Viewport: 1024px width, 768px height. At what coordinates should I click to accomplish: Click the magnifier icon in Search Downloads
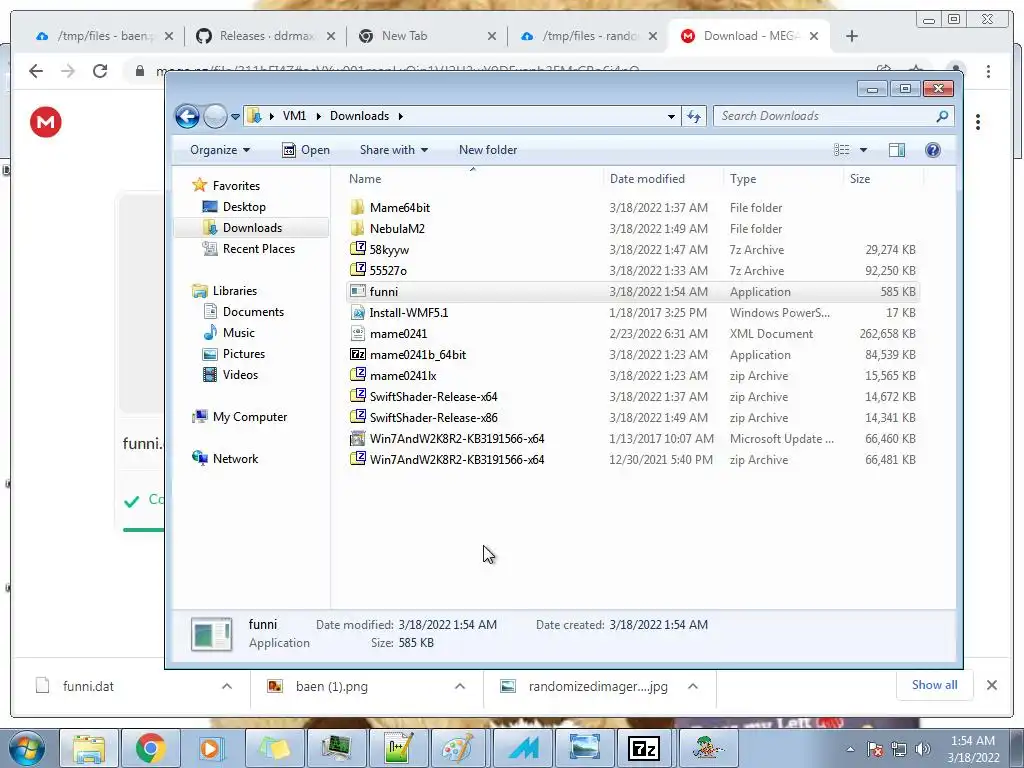pos(942,116)
